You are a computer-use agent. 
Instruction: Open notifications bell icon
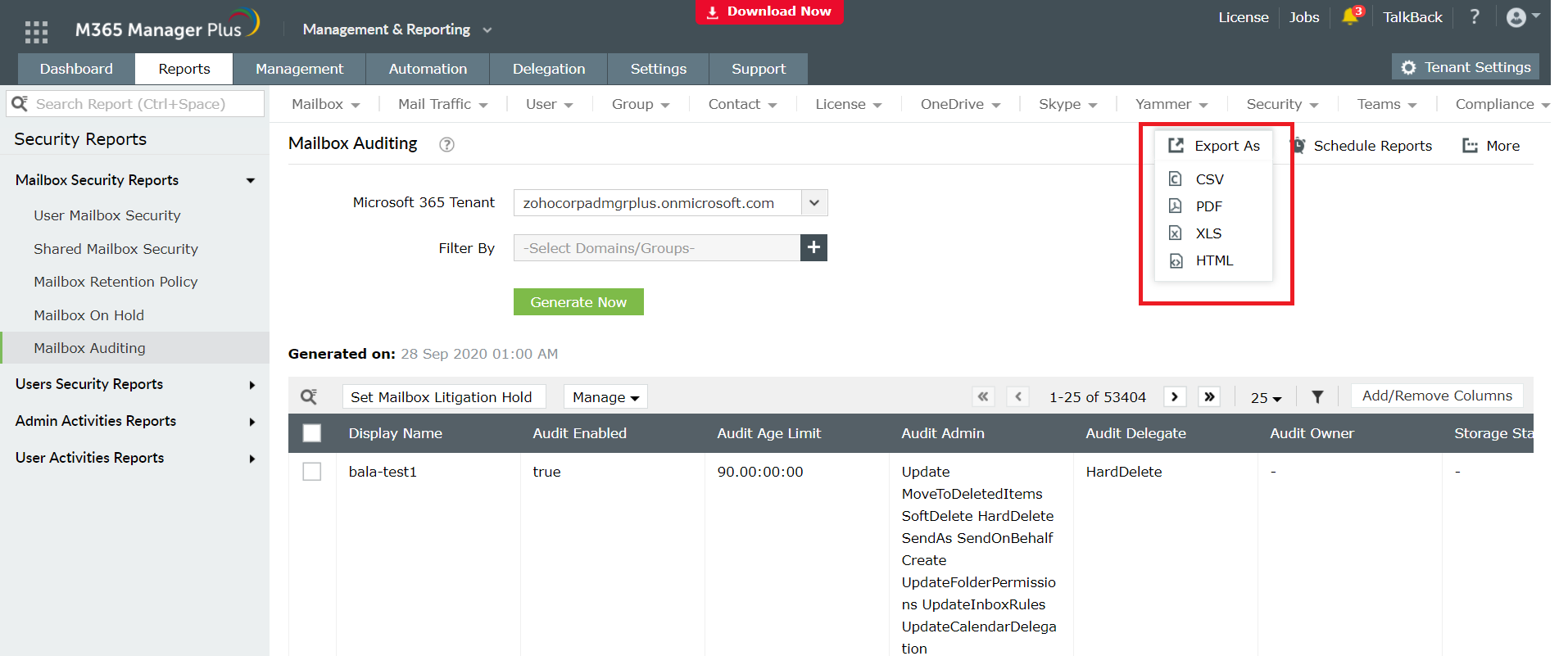point(1352,16)
